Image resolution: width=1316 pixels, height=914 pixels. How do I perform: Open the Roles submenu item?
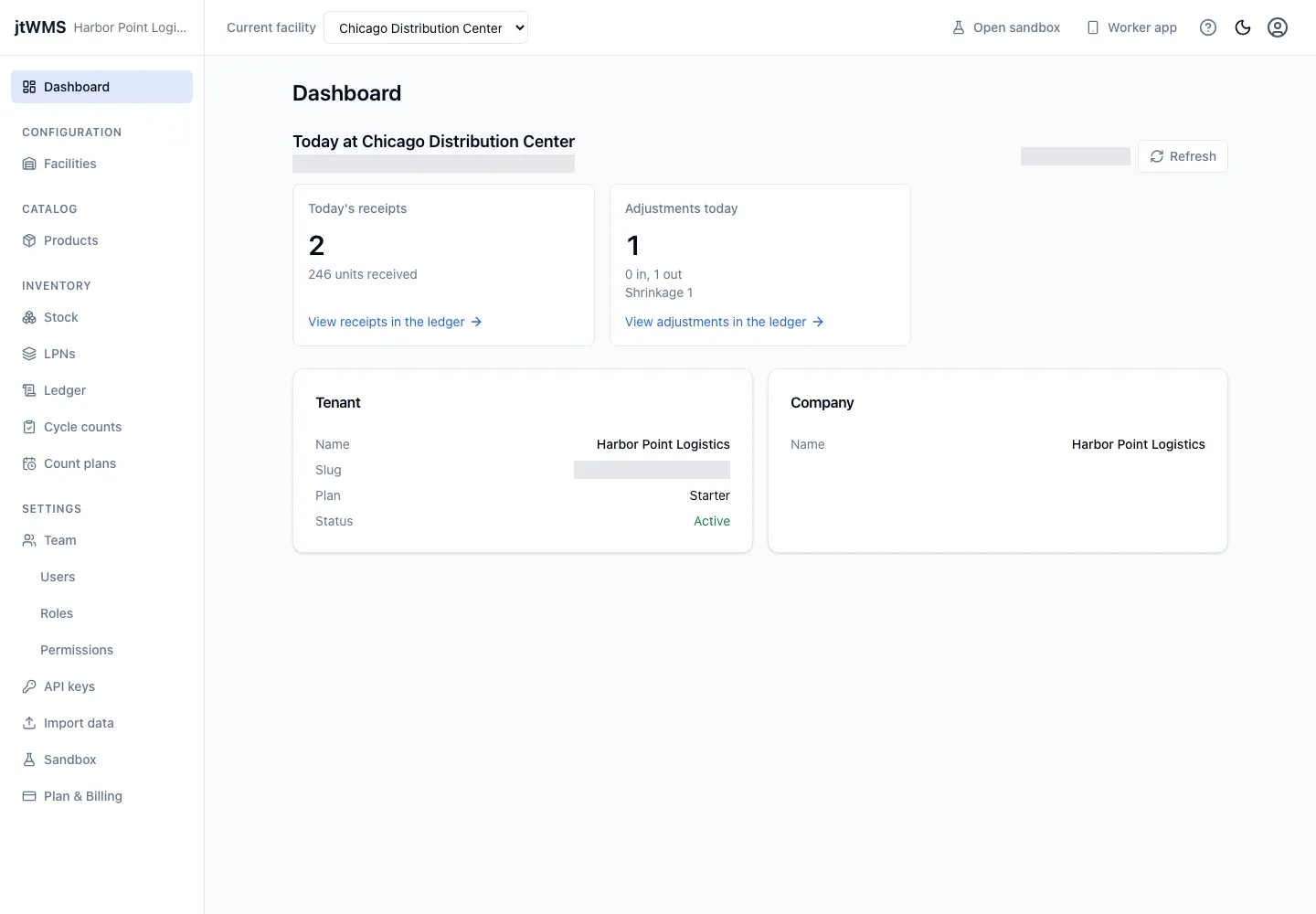pyautogui.click(x=57, y=613)
